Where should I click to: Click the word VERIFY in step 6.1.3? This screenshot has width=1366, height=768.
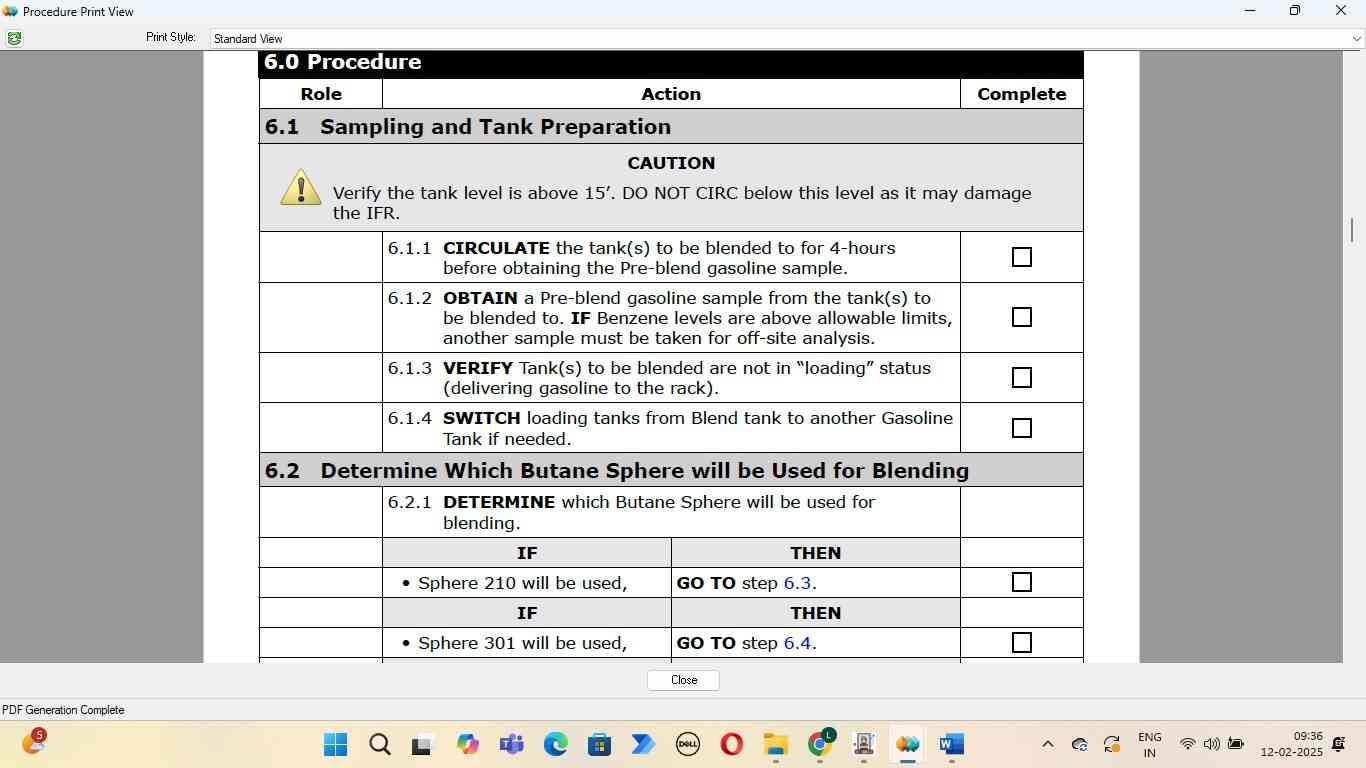pyautogui.click(x=477, y=368)
